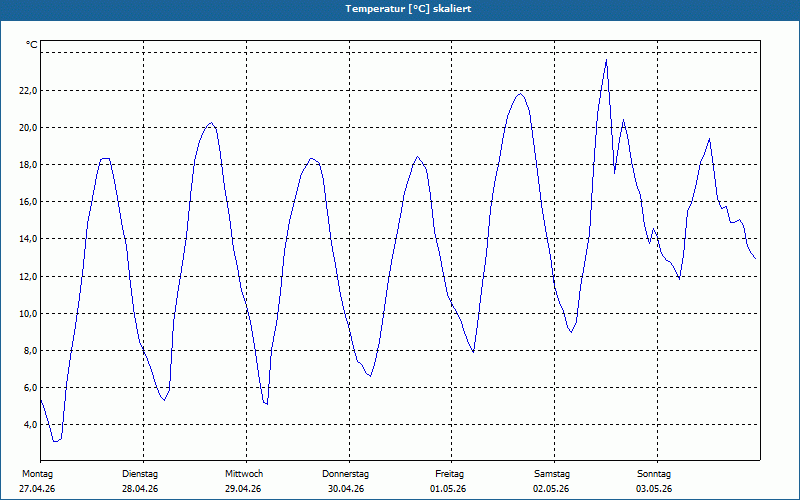The height and width of the screenshot is (500, 800).
Task: Click the "Sonntag" day label
Action: tap(654, 474)
